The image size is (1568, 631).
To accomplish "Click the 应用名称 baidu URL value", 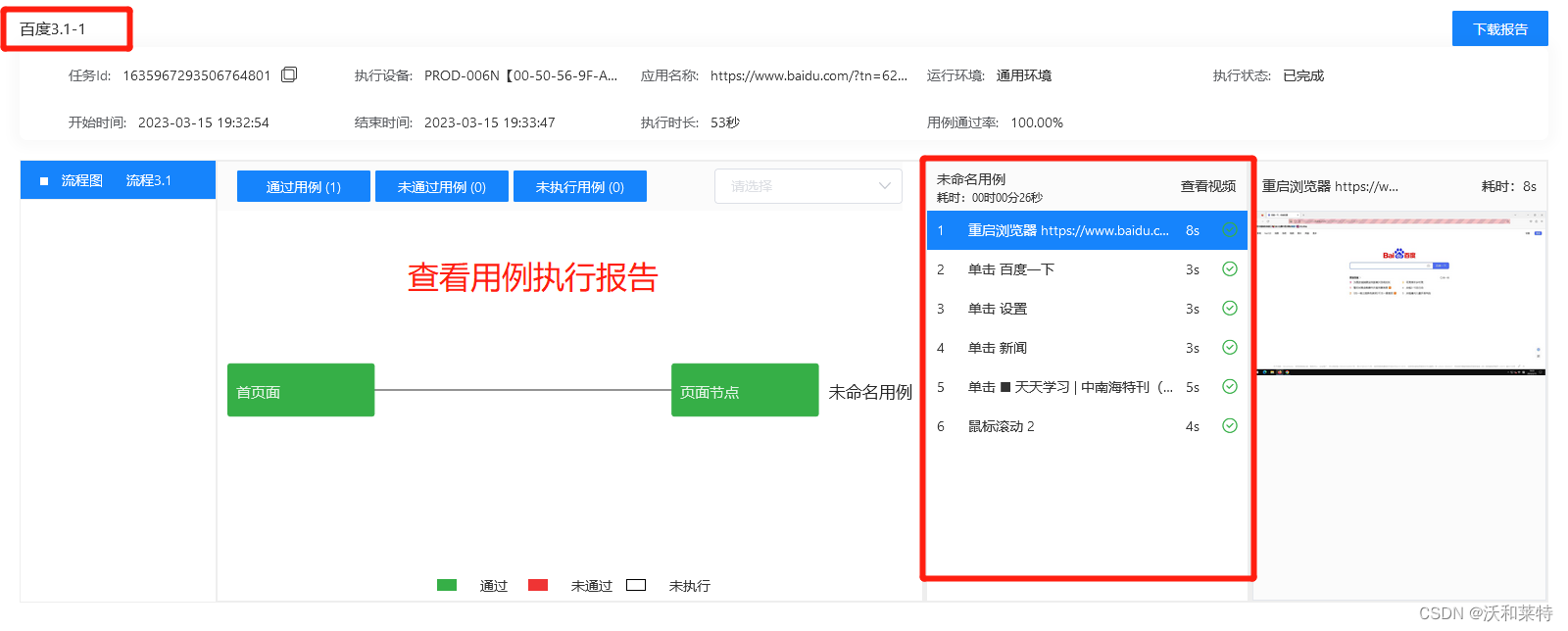I will pos(808,75).
